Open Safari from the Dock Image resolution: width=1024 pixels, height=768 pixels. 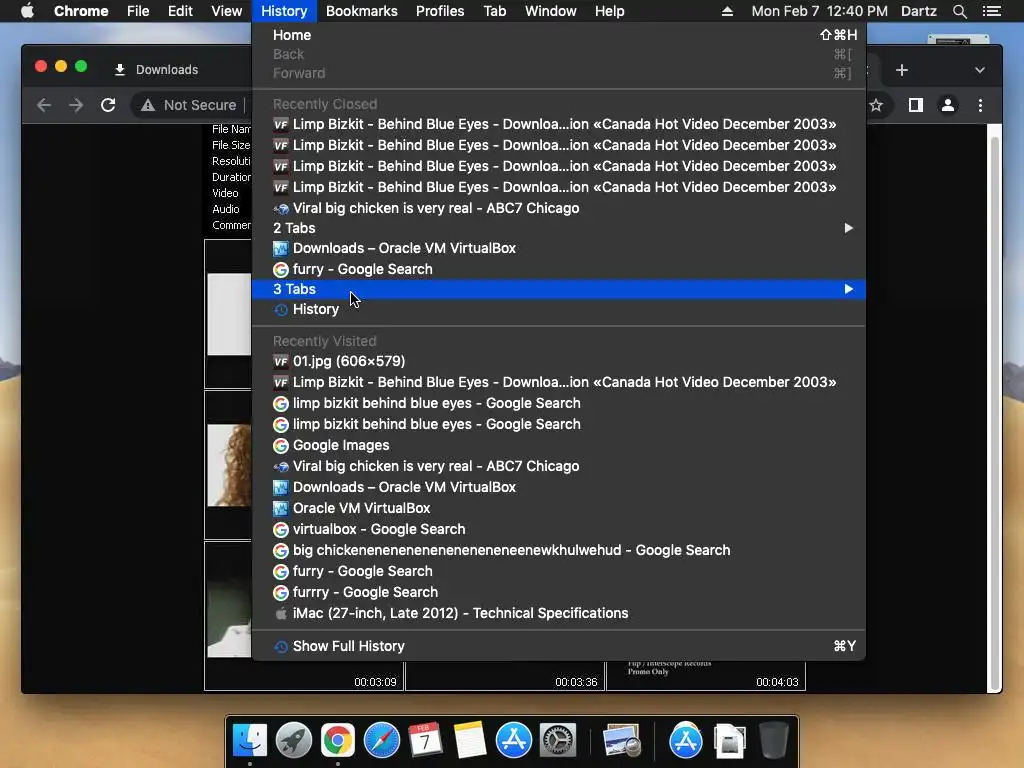(x=381, y=740)
